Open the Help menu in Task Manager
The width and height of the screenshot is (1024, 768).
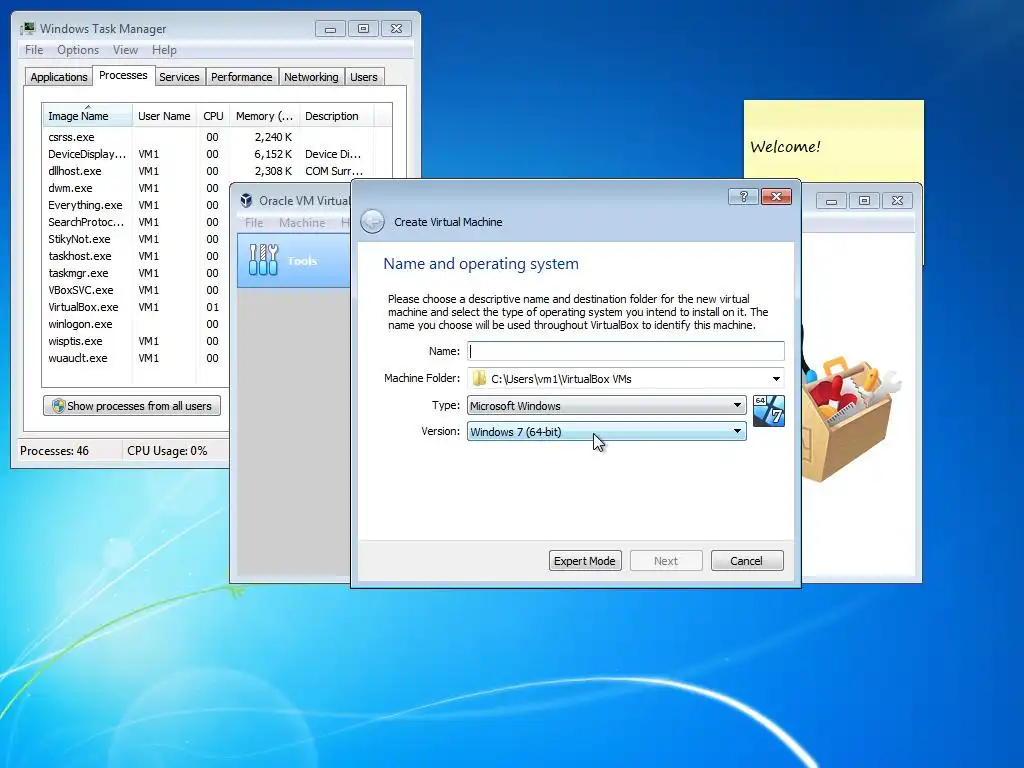tap(164, 50)
